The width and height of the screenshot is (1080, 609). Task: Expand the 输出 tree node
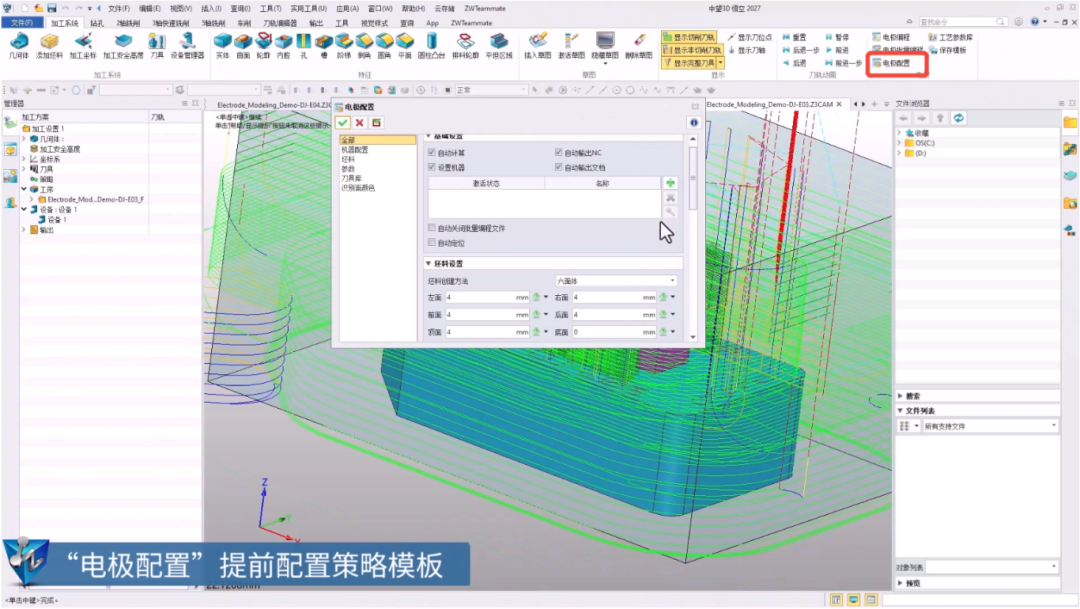(25, 230)
